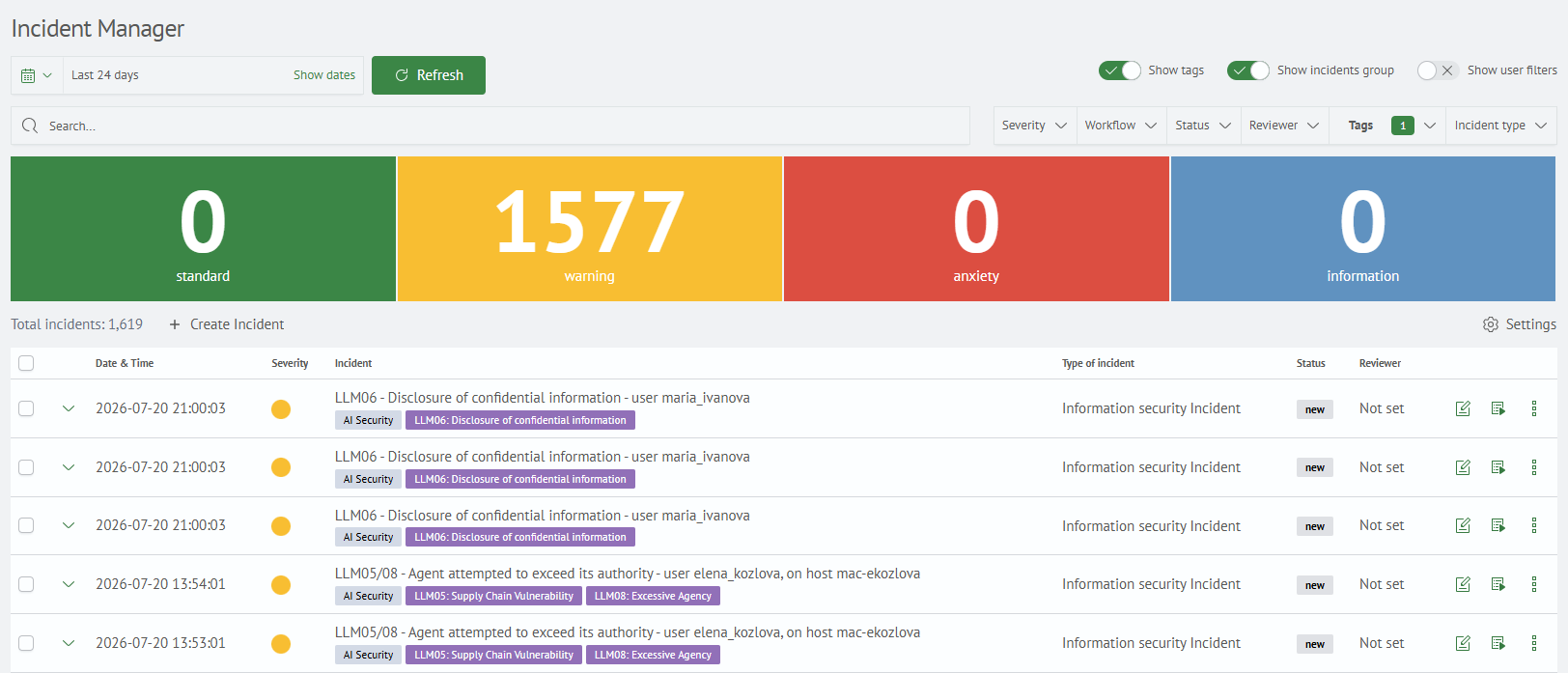Sort the table by the Type of incident column

(x=1098, y=363)
